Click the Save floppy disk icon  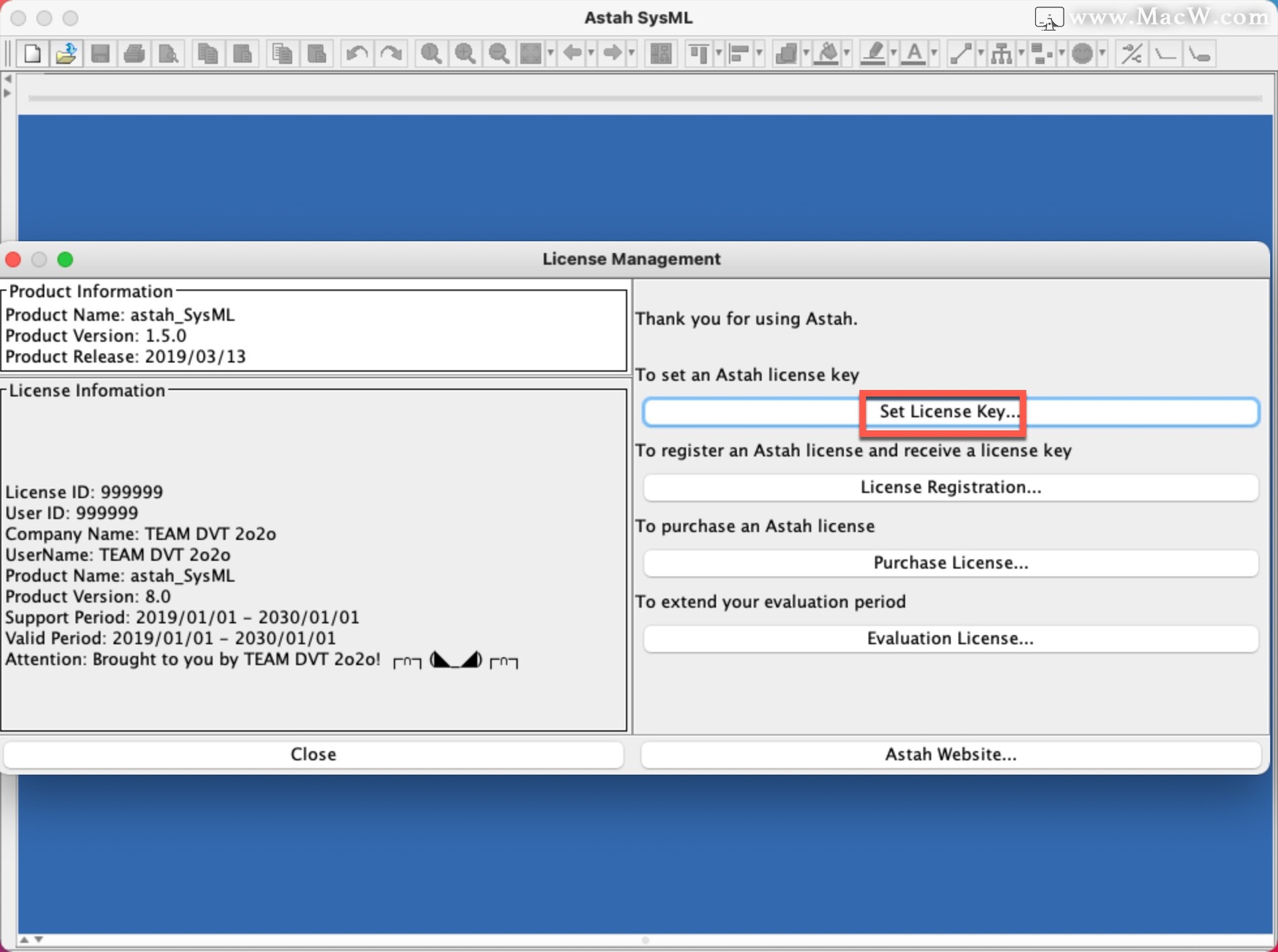100,53
